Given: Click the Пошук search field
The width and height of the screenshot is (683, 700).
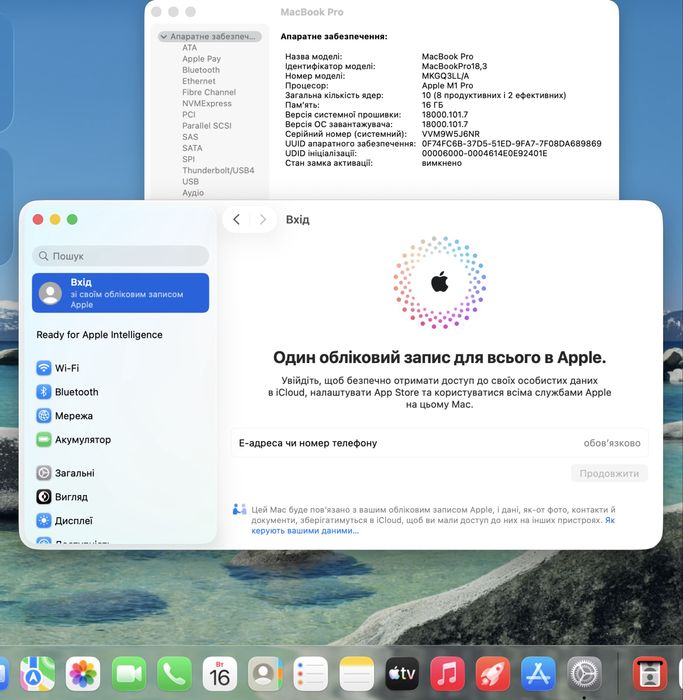Looking at the screenshot, I should coord(121,256).
